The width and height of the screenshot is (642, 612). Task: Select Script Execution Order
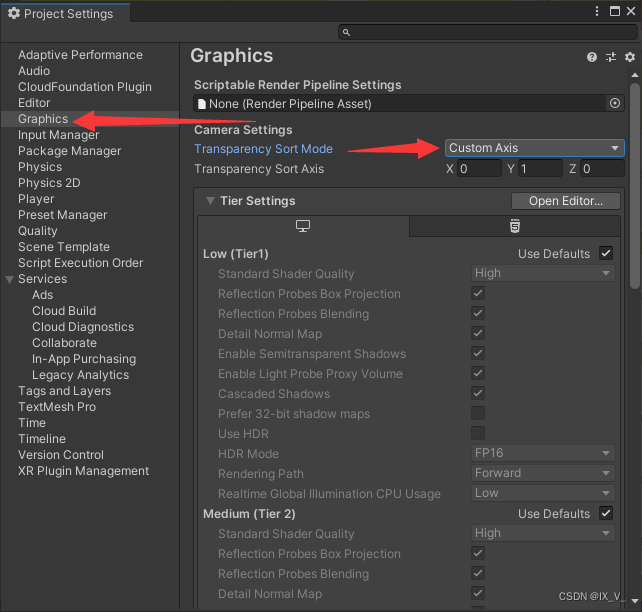(x=80, y=262)
